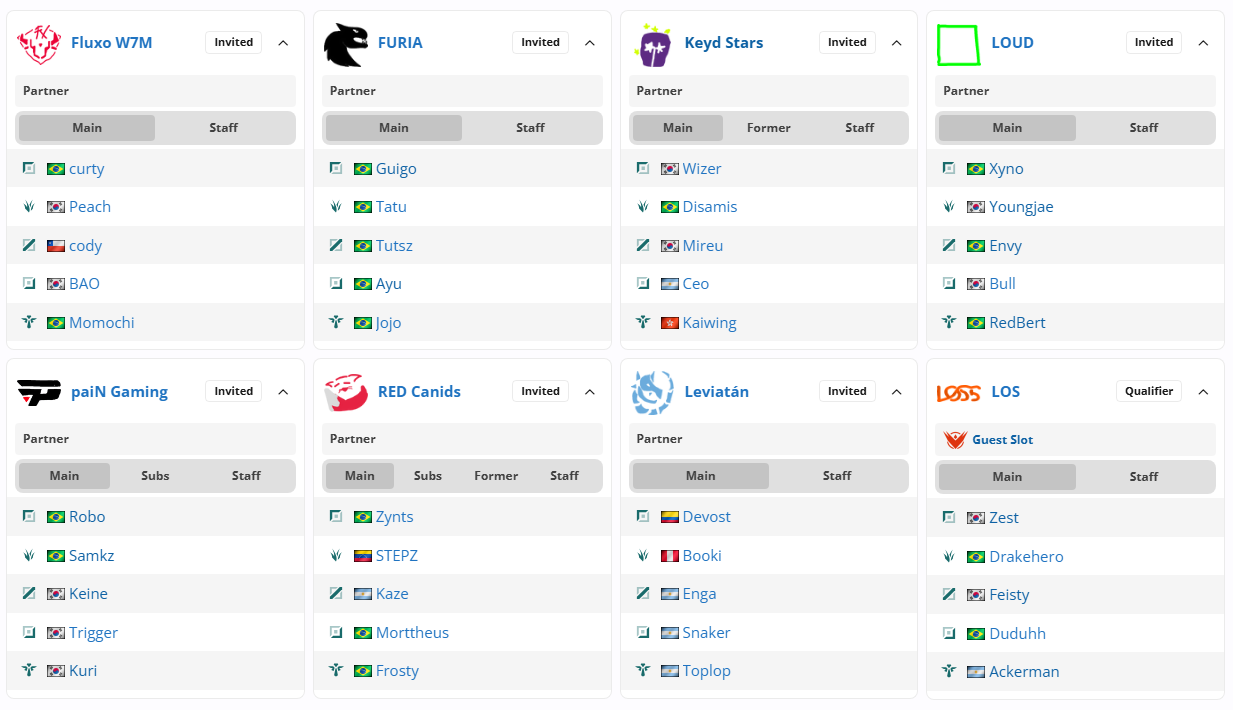1233x710 pixels.
Task: Click the support icon beside Kaiwing
Action: click(643, 322)
